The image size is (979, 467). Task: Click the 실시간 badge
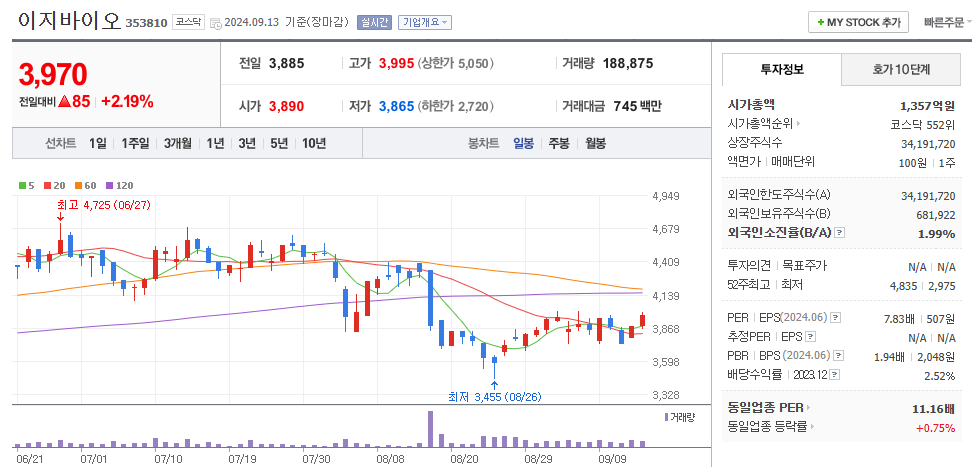[373, 22]
